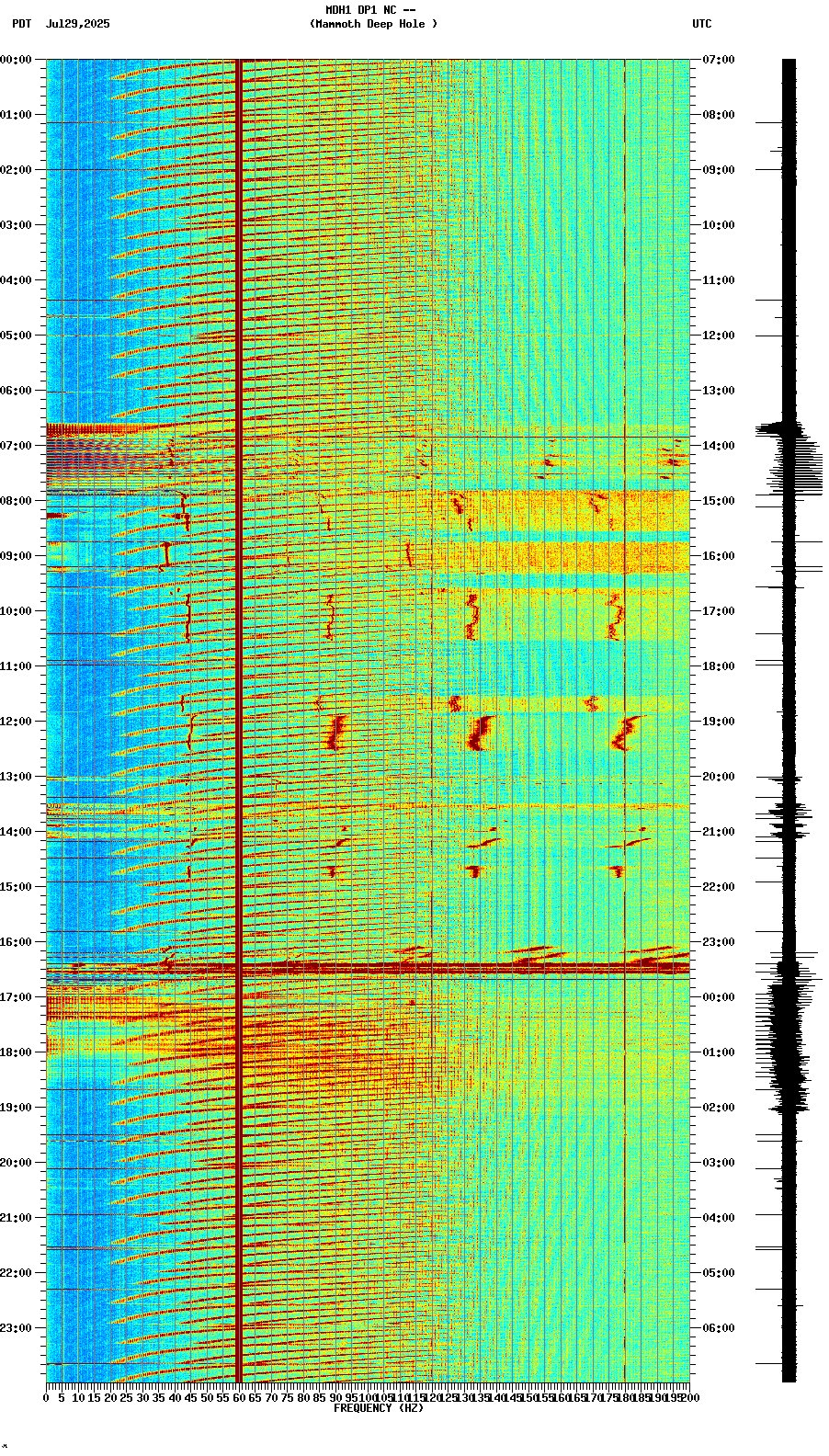Click the 01:00 UTC label on right axis
Image resolution: width=829 pixels, height=1456 pixels.
[719, 1052]
